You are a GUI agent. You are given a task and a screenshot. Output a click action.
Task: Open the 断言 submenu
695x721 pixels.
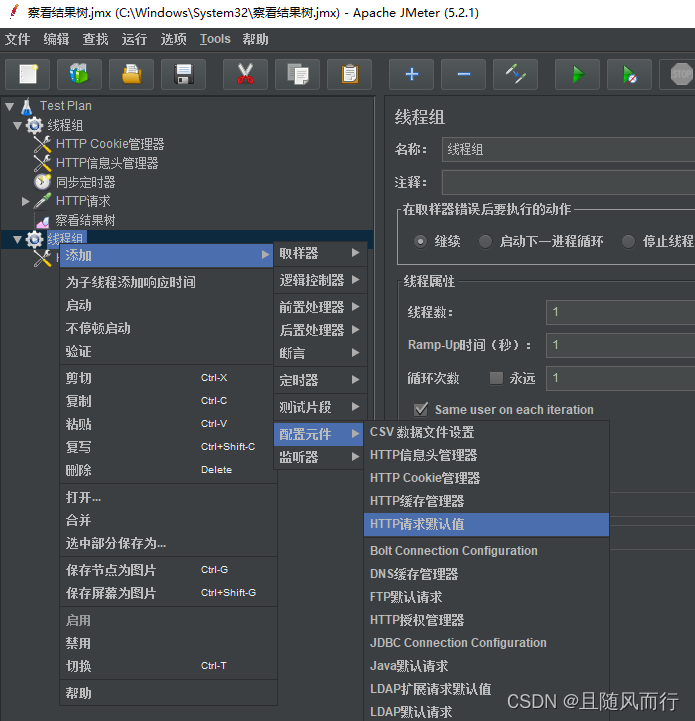point(320,353)
